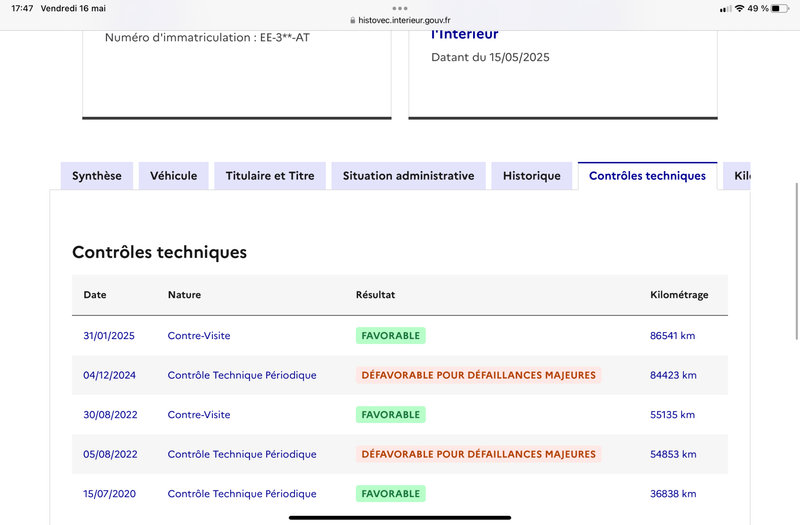800x525 pixels.
Task: Select the FAVORABLE badge for 30/08/2022
Action: [390, 415]
